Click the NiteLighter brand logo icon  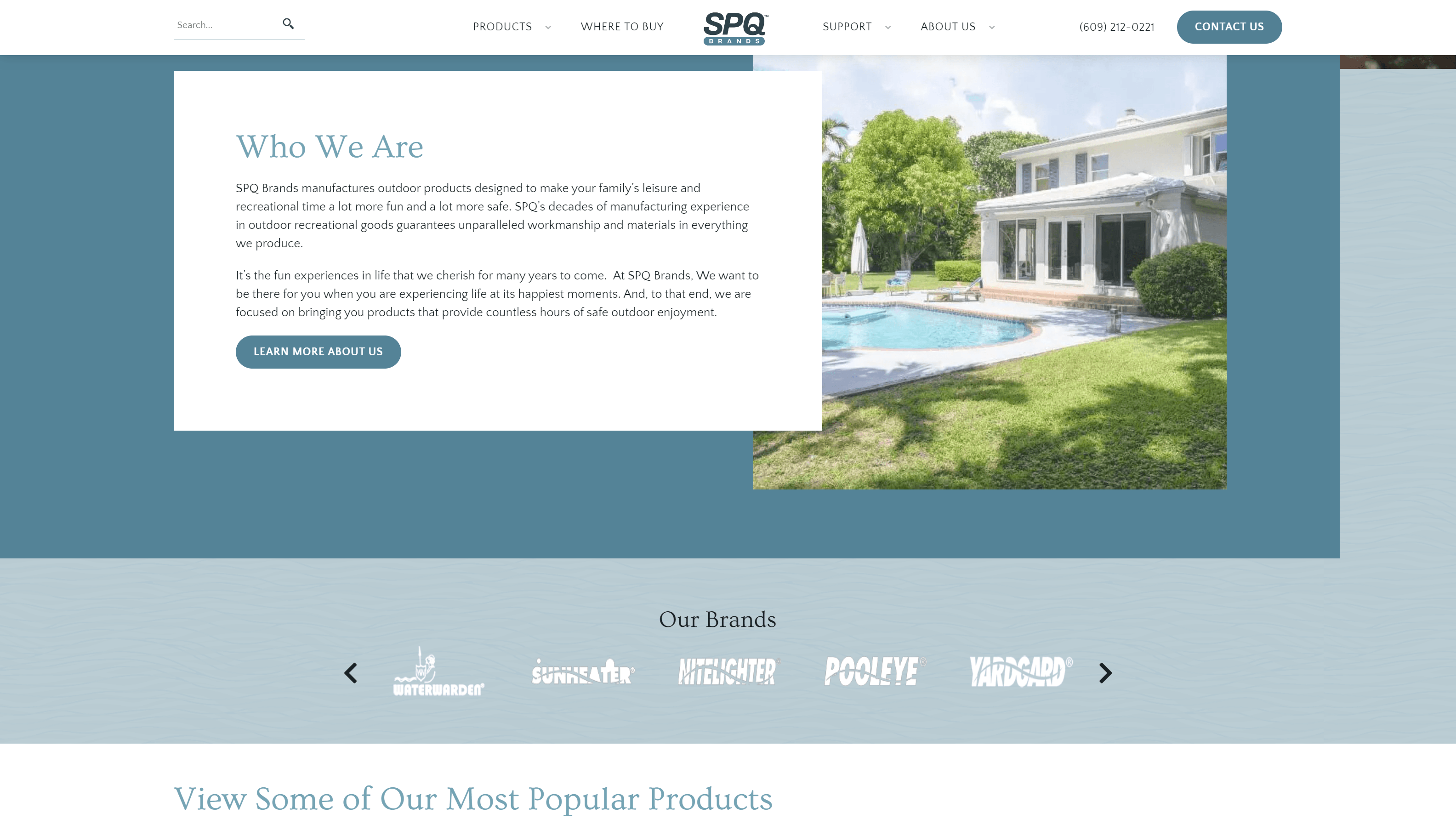point(727,671)
